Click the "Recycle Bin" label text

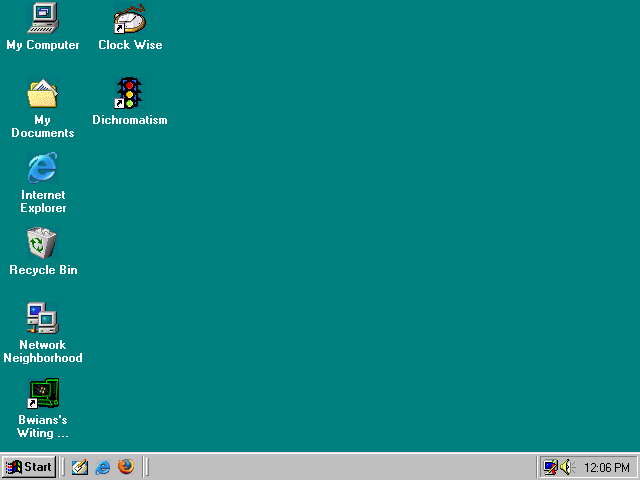43,270
